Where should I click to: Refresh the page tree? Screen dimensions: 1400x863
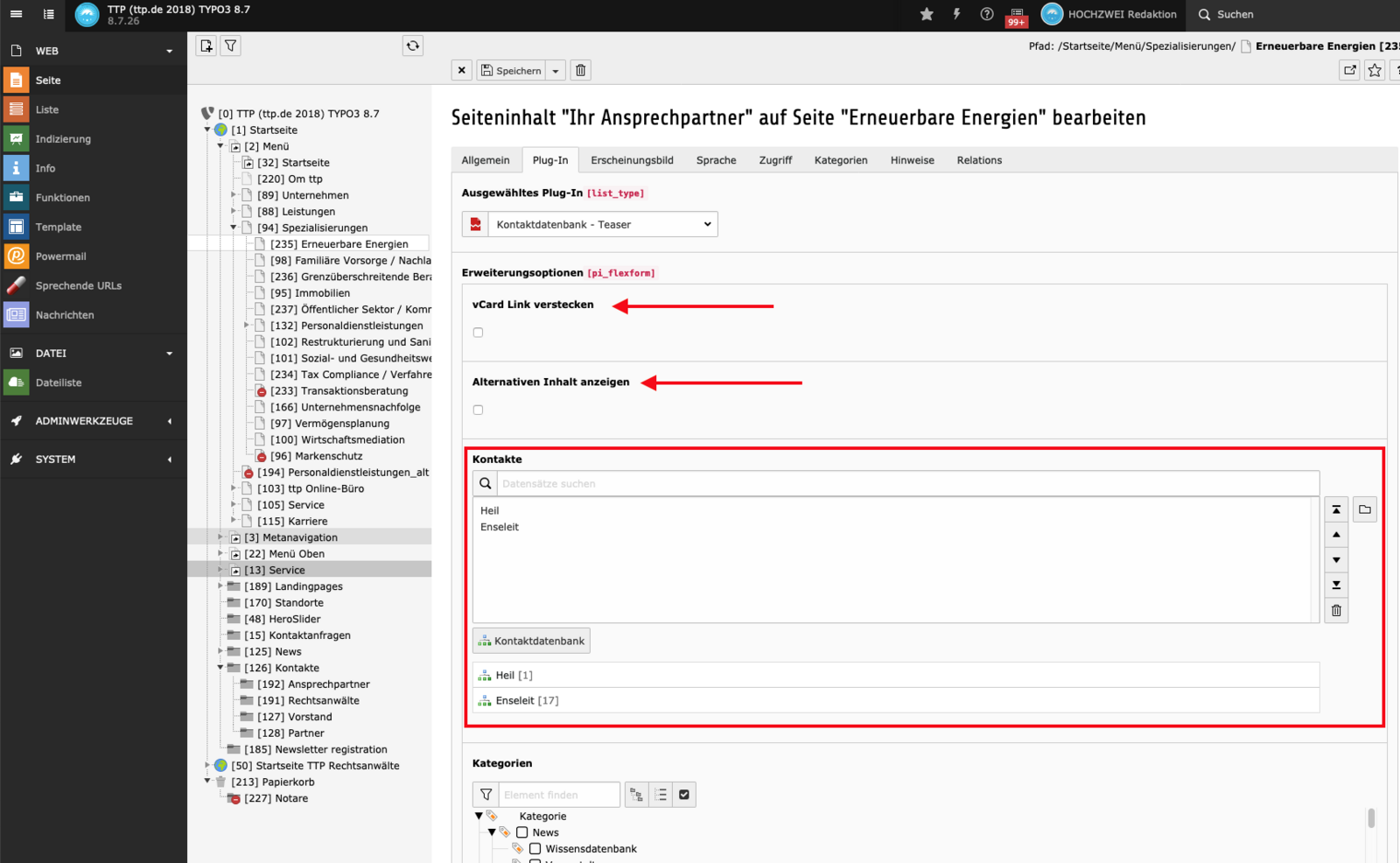[413, 46]
